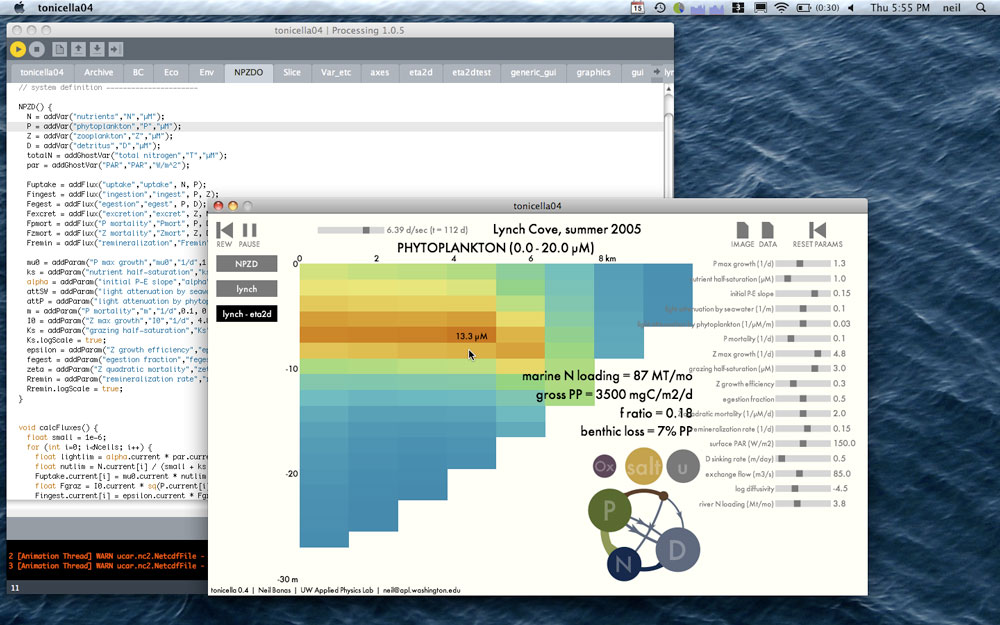Open the eta2dtest tab
Viewport: 1000px width, 625px height.
(x=471, y=73)
